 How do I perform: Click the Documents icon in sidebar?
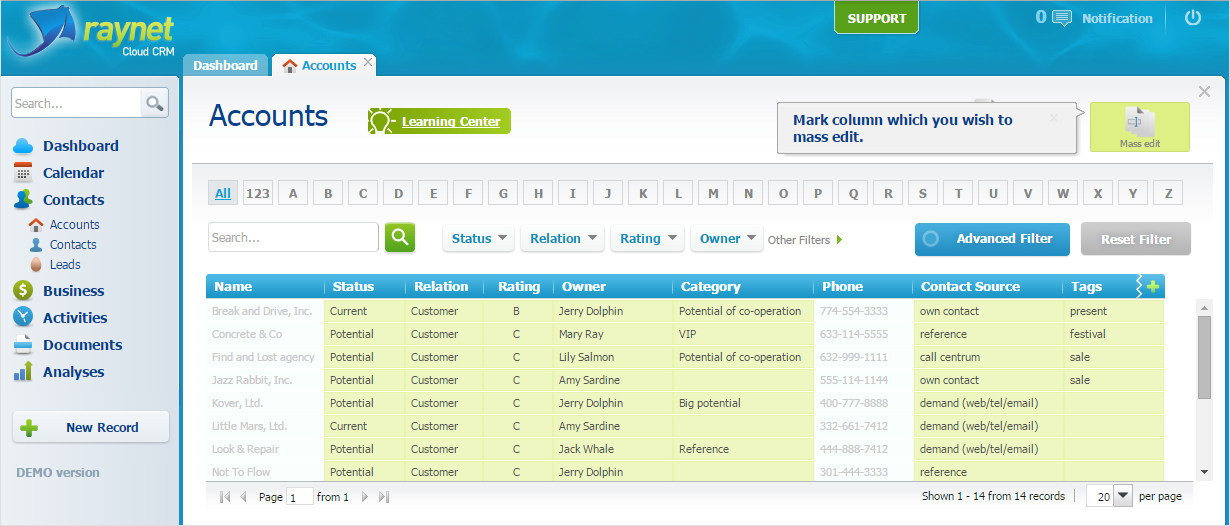23,345
